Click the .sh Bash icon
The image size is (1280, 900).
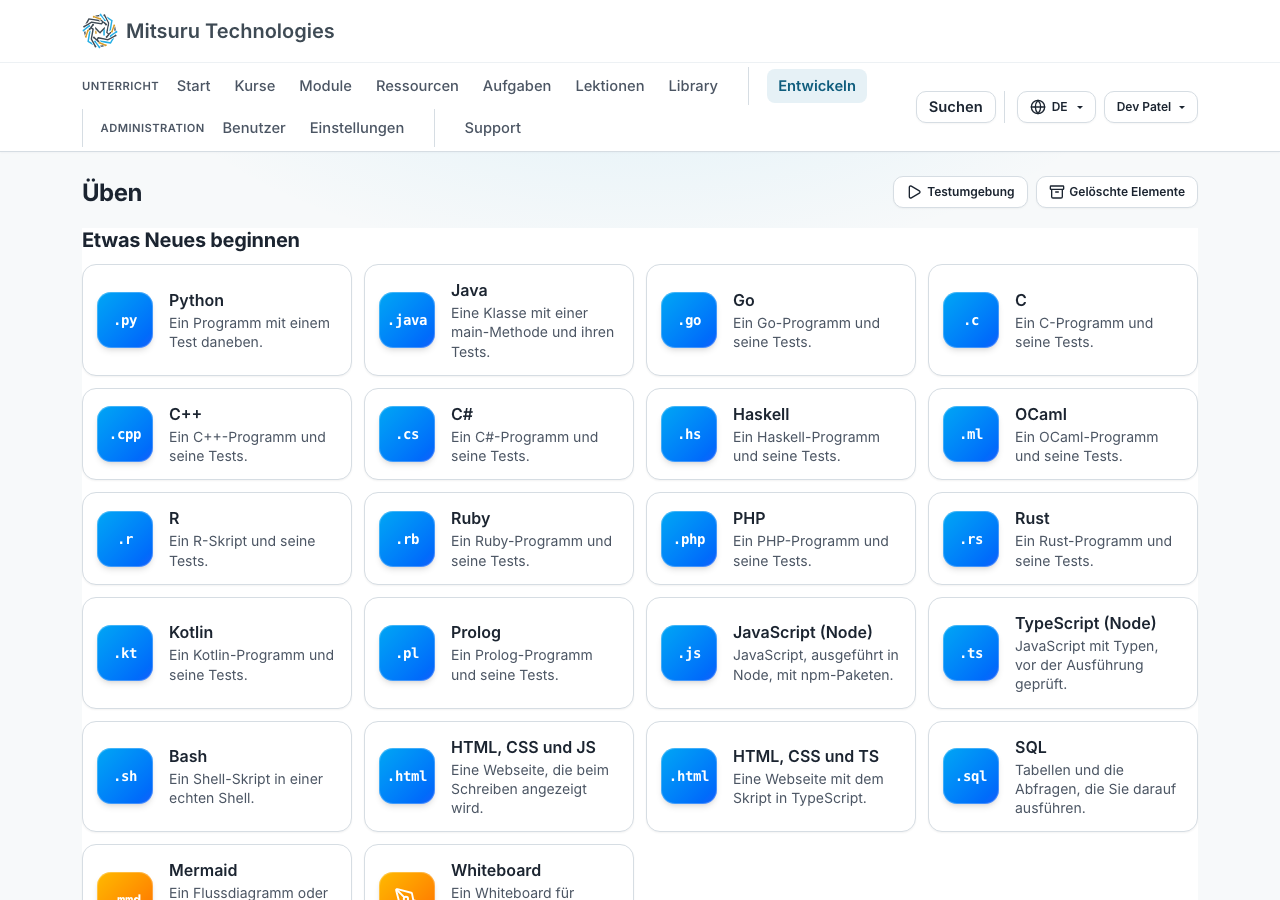125,776
